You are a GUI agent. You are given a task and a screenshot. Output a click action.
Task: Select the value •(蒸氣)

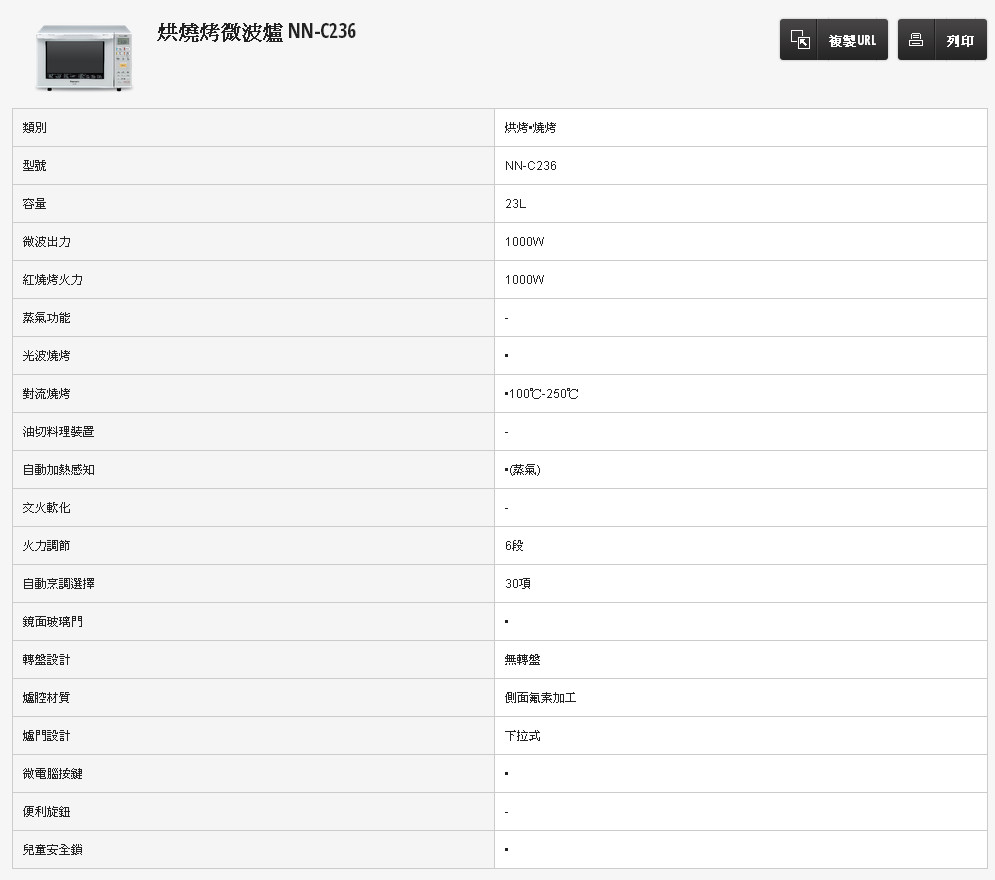(522, 470)
